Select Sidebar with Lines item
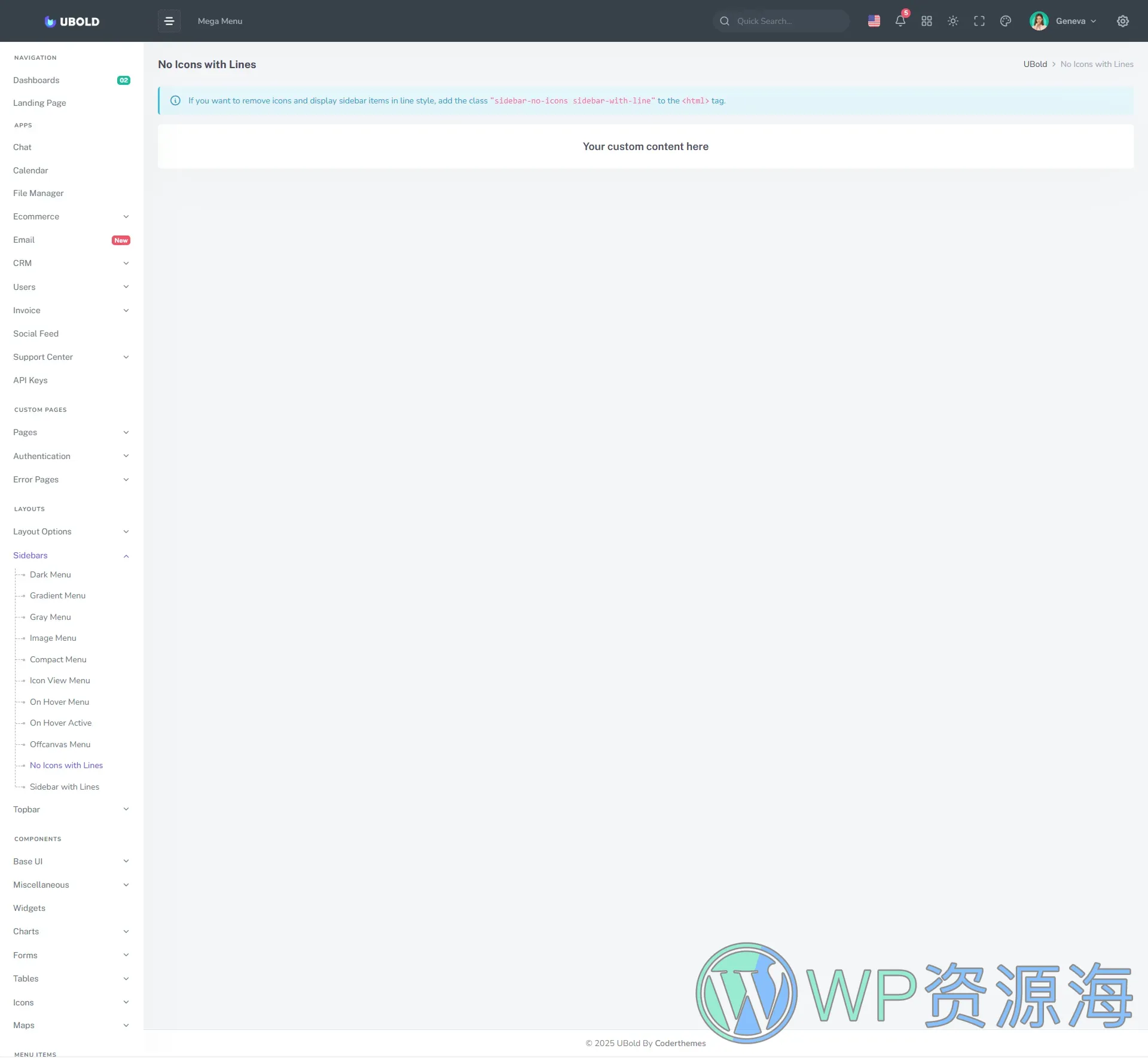This screenshot has height=1058, width=1148. click(x=64, y=787)
